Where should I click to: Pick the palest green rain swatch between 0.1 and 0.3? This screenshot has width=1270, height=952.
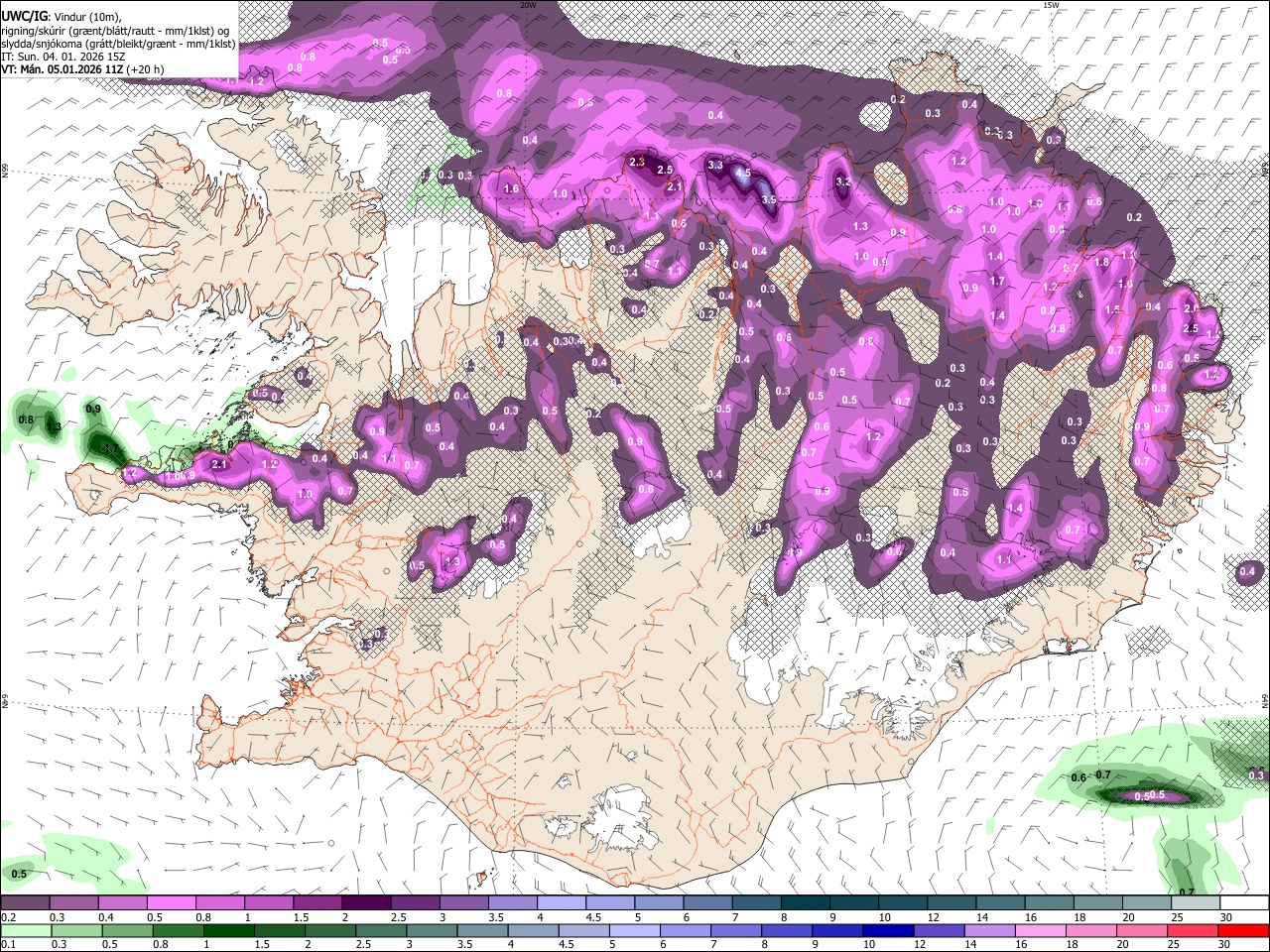click(x=25, y=930)
